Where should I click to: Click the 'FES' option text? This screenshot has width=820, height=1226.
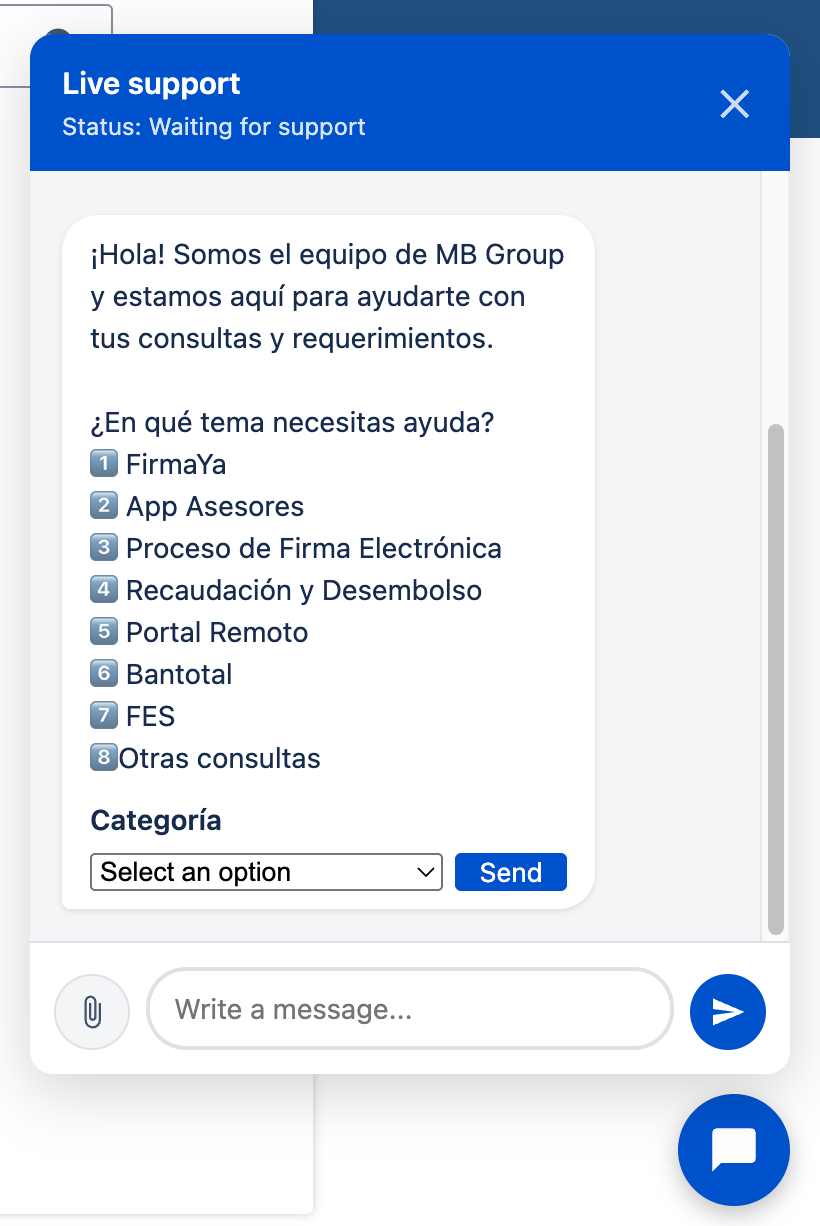click(x=150, y=717)
